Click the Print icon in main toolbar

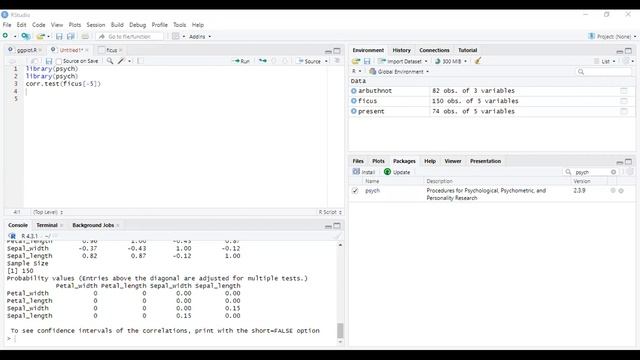[85, 36]
